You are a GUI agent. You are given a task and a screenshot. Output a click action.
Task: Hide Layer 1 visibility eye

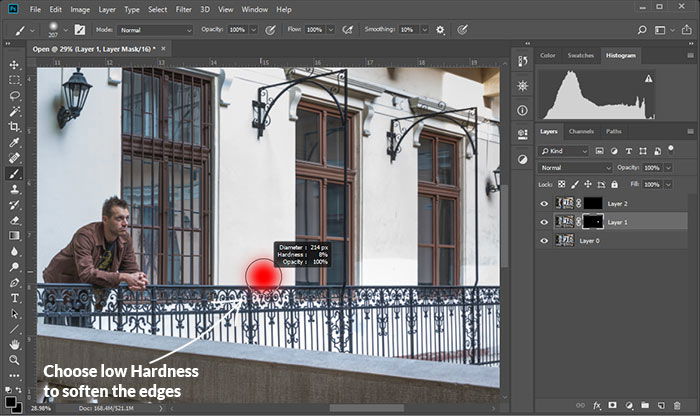[x=544, y=222]
